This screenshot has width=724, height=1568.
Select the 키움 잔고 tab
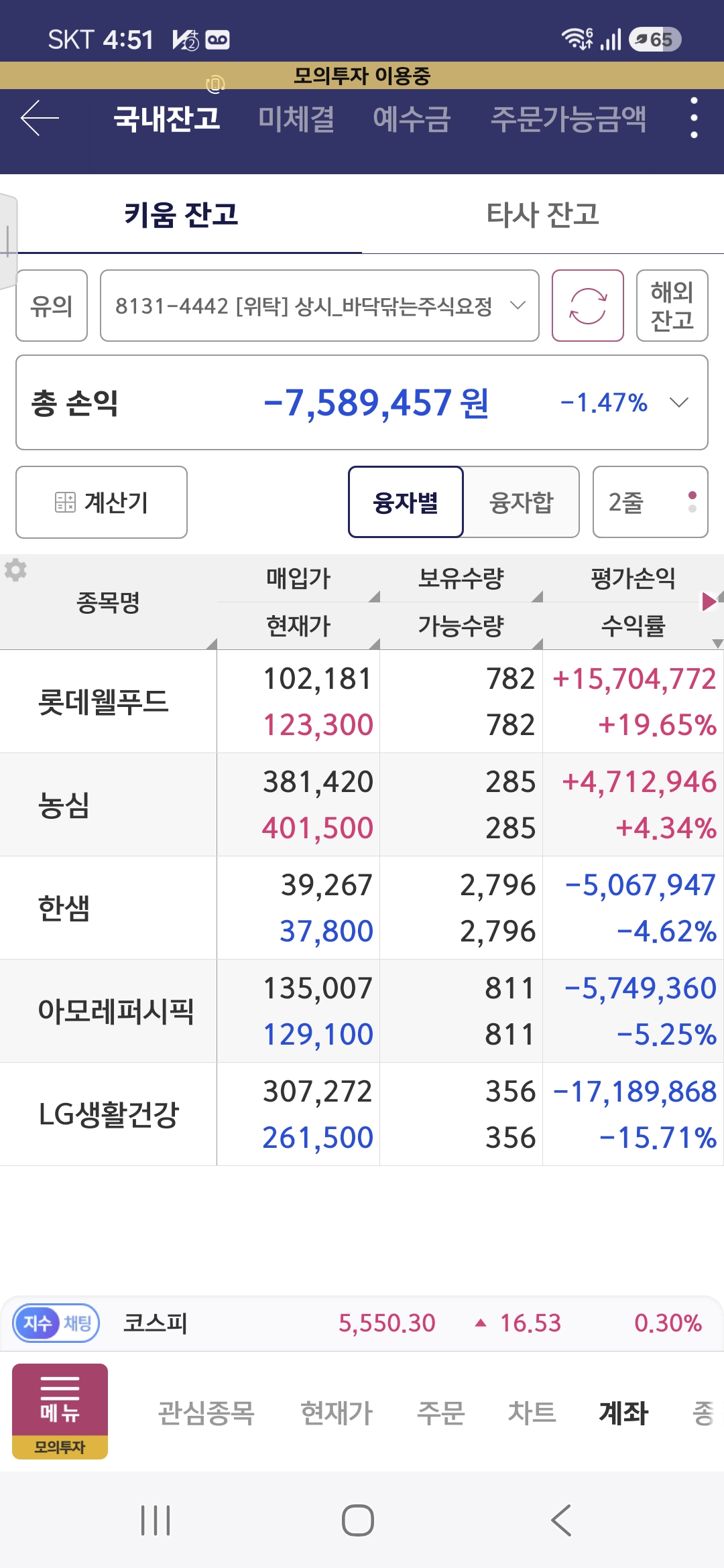[181, 214]
